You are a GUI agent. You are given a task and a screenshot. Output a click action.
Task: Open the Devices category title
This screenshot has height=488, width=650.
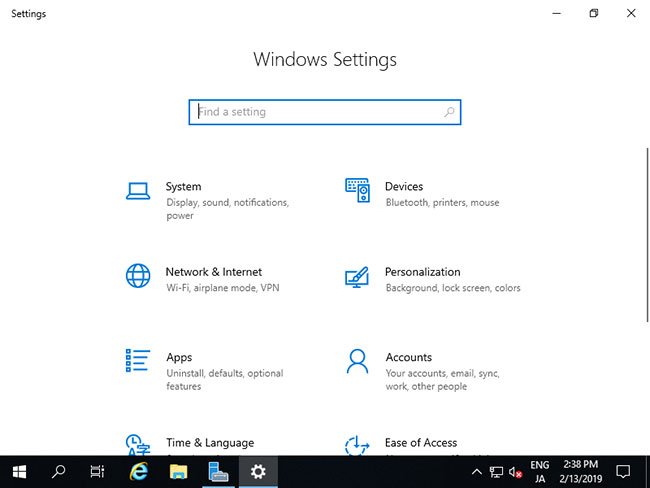click(x=404, y=187)
